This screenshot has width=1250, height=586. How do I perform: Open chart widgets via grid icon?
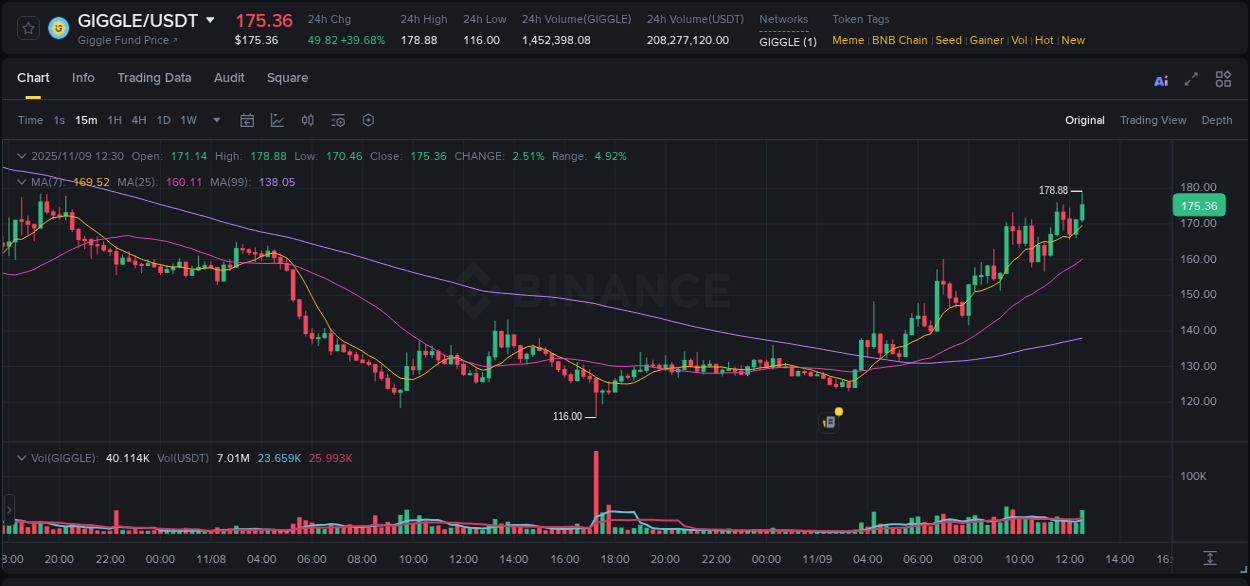(1223, 78)
